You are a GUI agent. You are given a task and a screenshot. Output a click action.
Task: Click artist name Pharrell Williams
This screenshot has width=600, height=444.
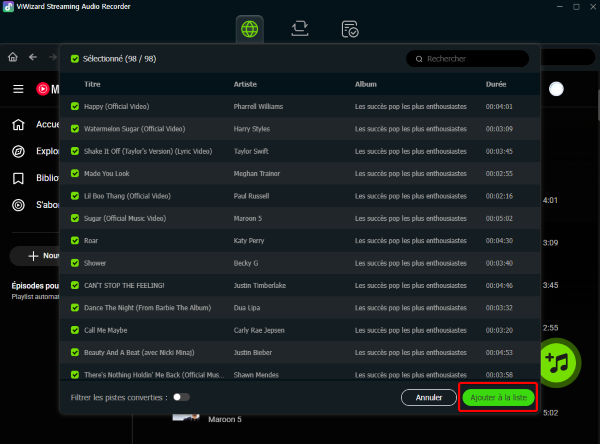[258, 106]
